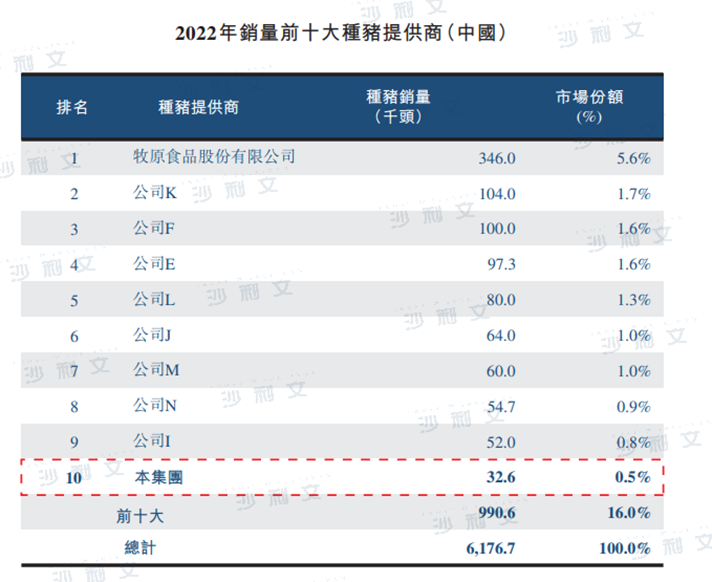Click the 1.0% share in 公司J row
Viewport: 712px width, 582px height.
(x=634, y=335)
